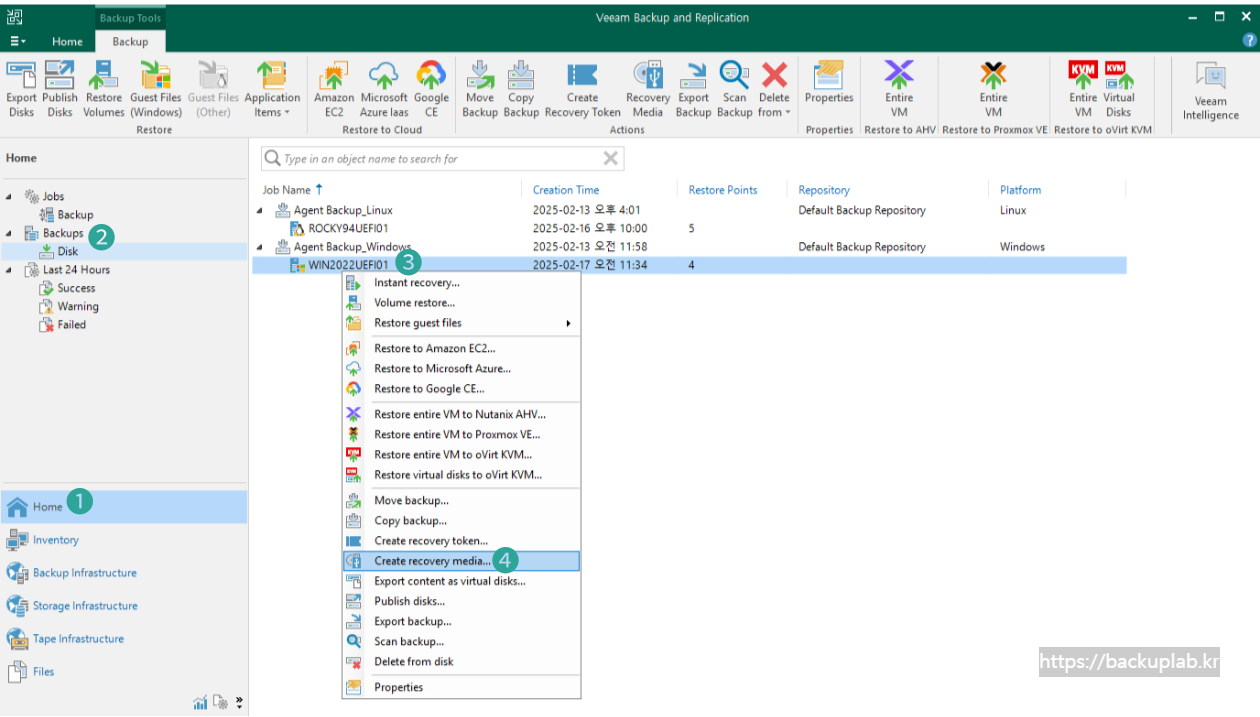Click Export Disks ribbon icon
This screenshot has height=717, width=1260.
click(x=21, y=89)
